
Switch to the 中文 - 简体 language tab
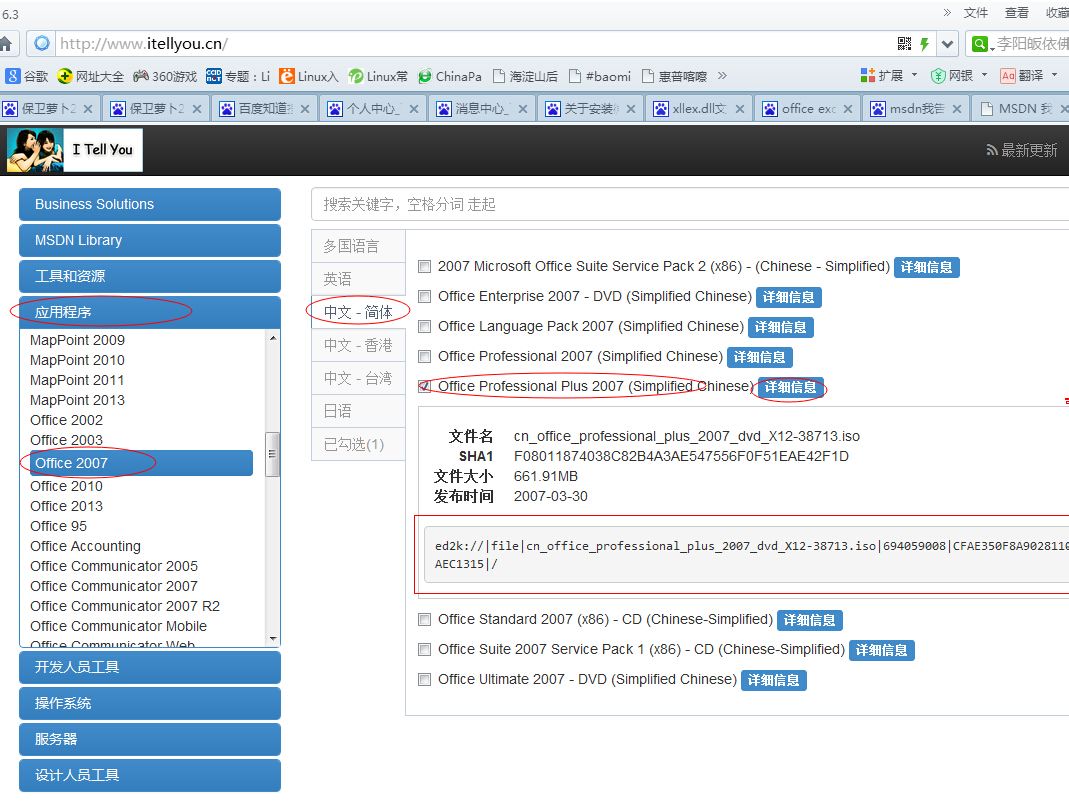(x=359, y=312)
